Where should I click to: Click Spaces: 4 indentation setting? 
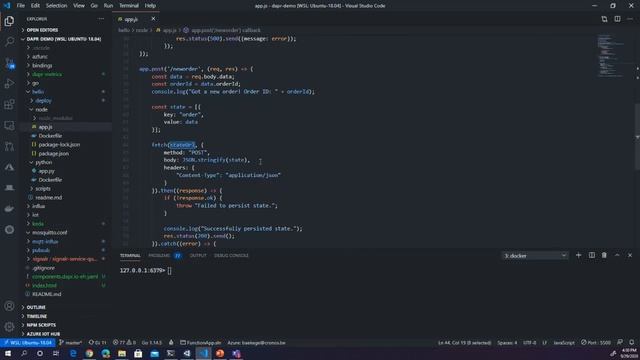coord(507,342)
